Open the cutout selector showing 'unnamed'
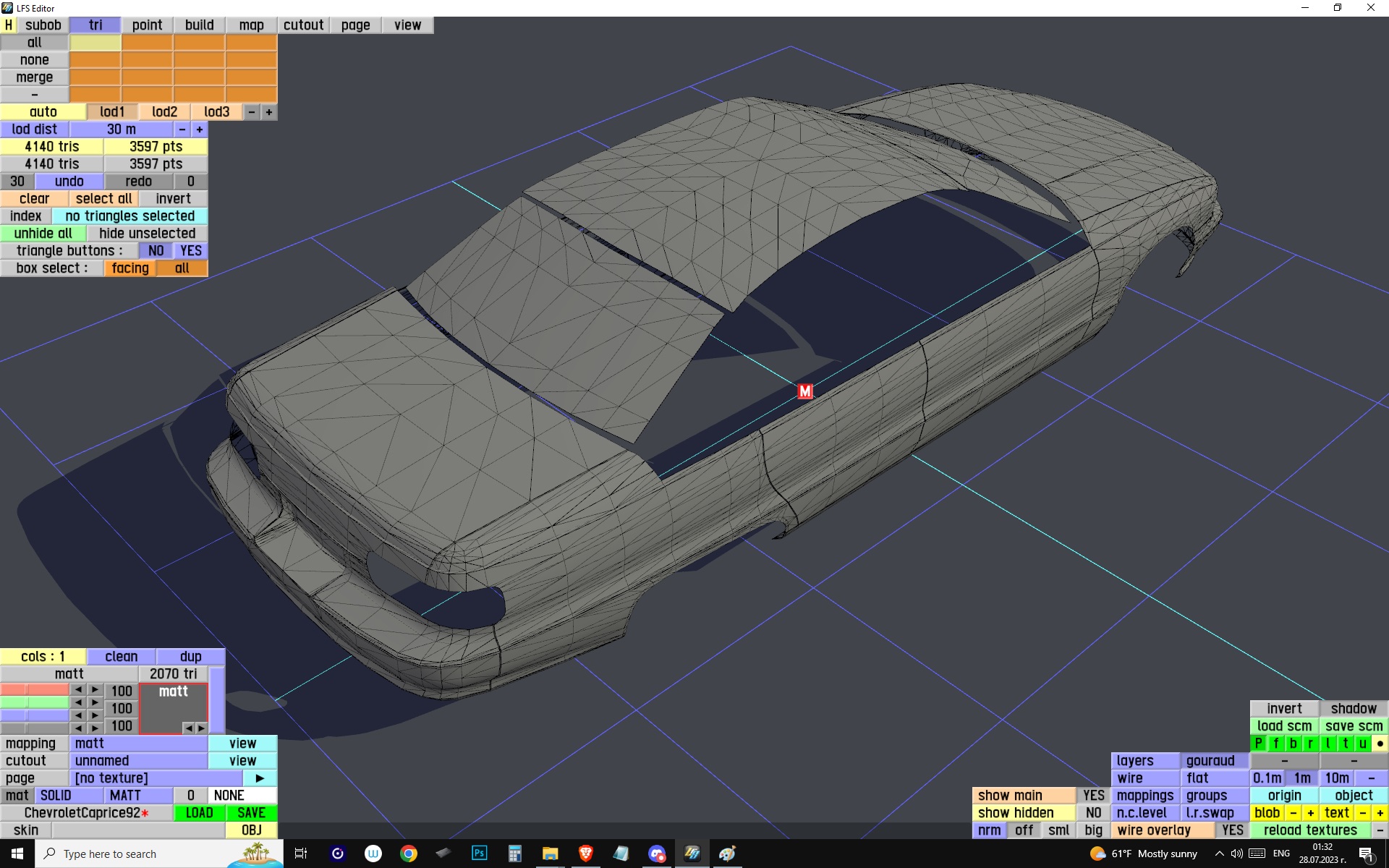1389x868 pixels. 138,761
